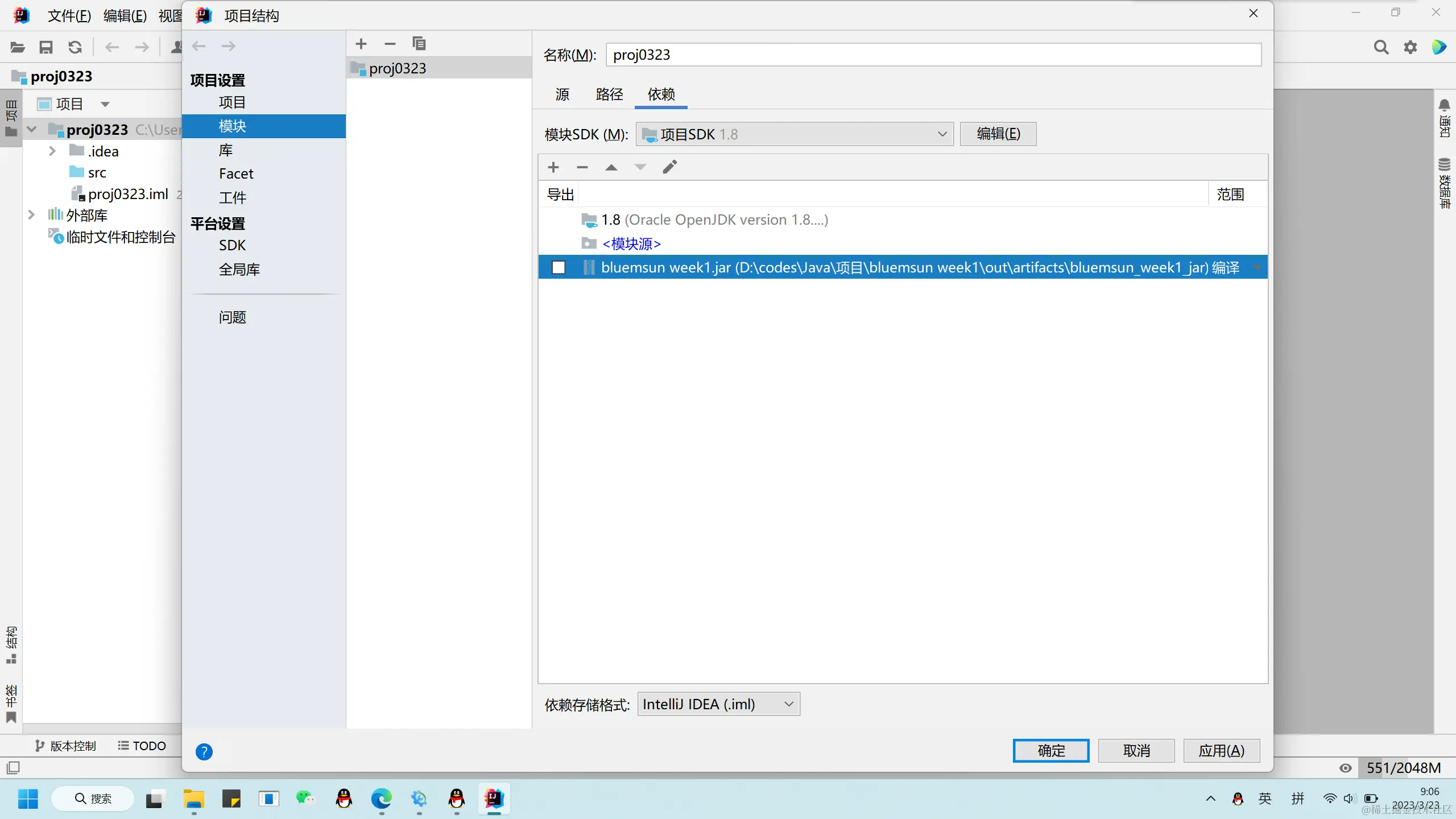Click the remove dependency minus icon
Image resolution: width=1456 pixels, height=819 pixels.
tap(582, 167)
